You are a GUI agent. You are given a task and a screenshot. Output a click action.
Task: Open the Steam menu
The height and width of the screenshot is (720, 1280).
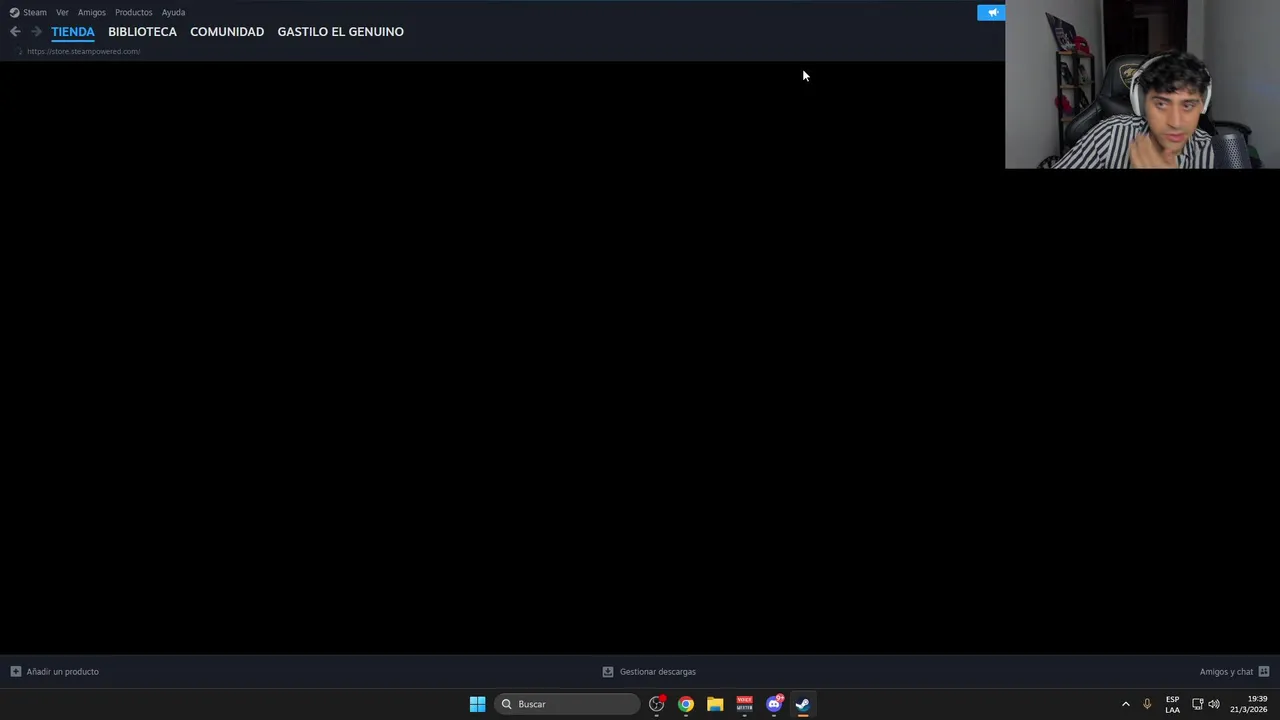tap(35, 12)
